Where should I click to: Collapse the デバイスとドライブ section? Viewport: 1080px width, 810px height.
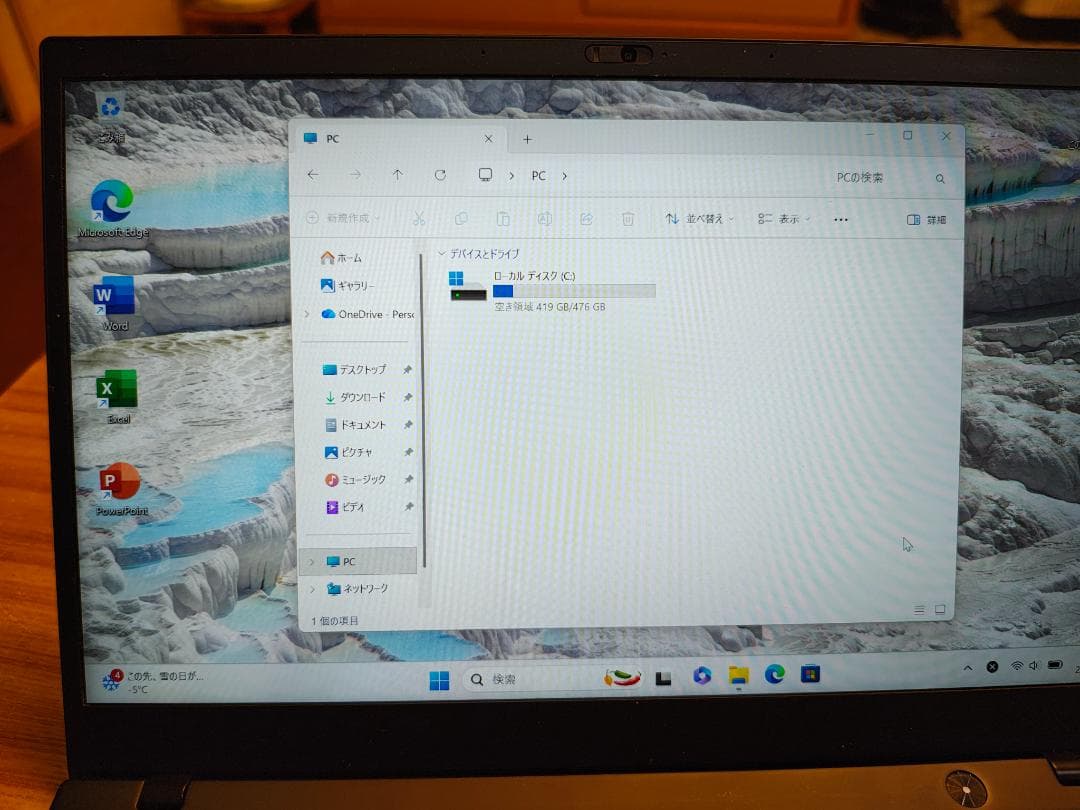click(440, 253)
